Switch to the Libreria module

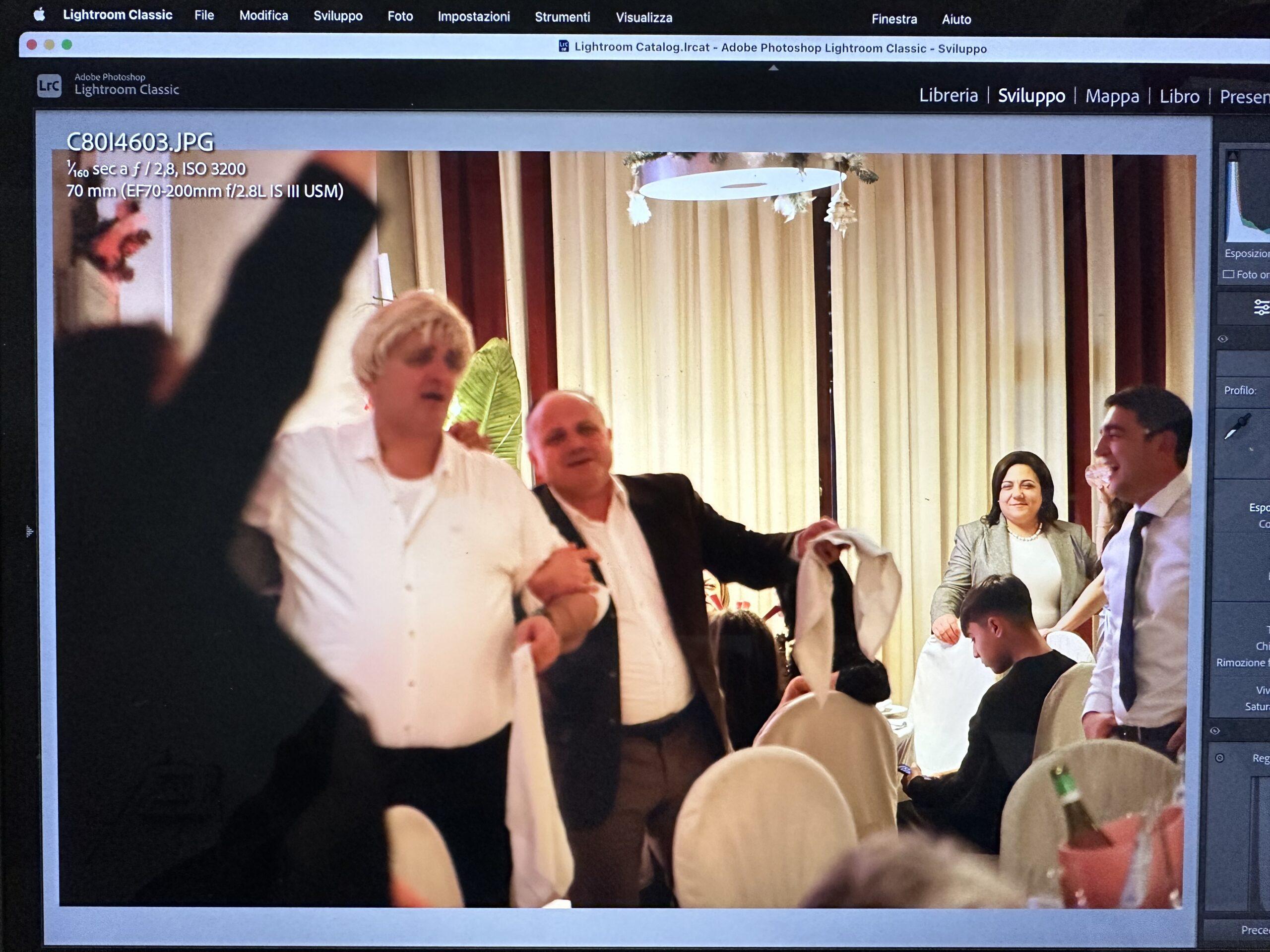(948, 95)
